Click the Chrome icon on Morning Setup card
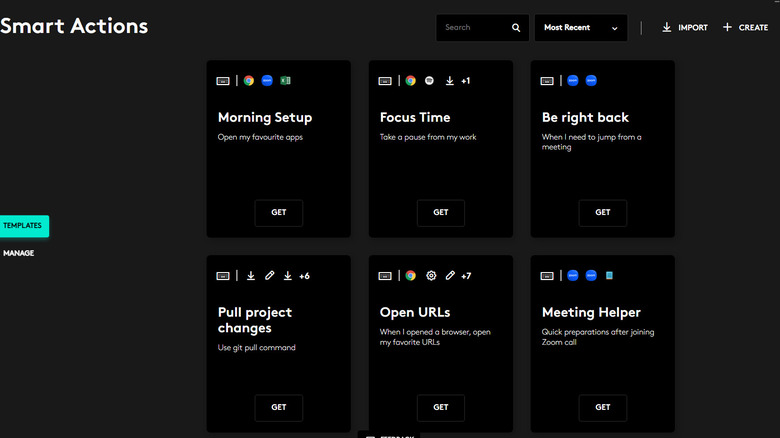The width and height of the screenshot is (780, 438). (x=249, y=80)
